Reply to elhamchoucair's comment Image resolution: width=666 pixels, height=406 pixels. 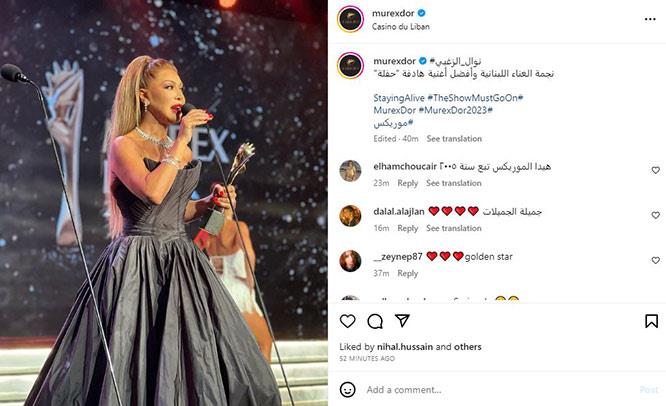(407, 183)
